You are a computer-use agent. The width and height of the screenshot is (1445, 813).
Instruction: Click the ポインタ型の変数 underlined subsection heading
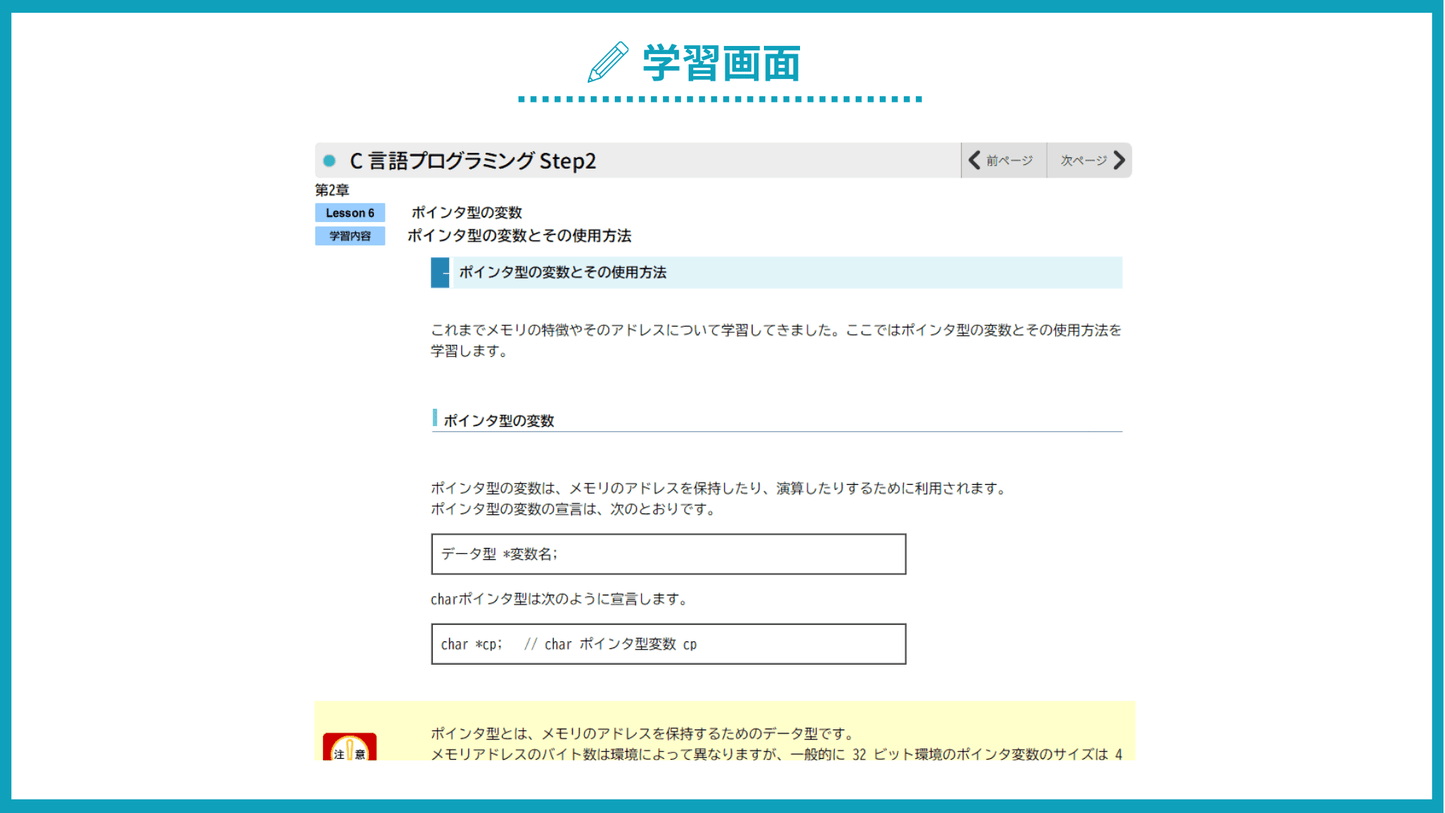coord(498,421)
